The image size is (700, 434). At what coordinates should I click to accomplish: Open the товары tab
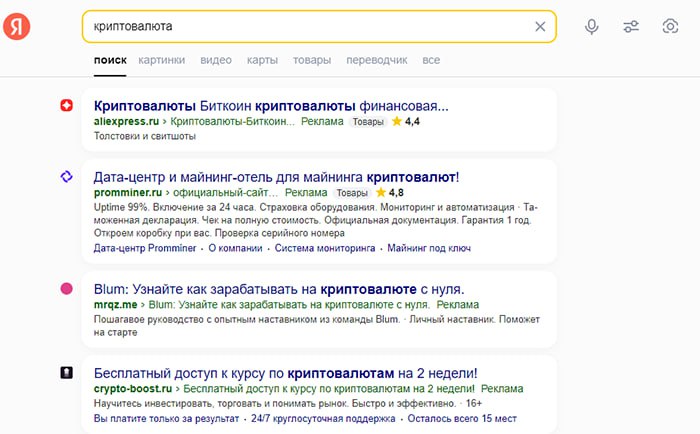(312, 60)
